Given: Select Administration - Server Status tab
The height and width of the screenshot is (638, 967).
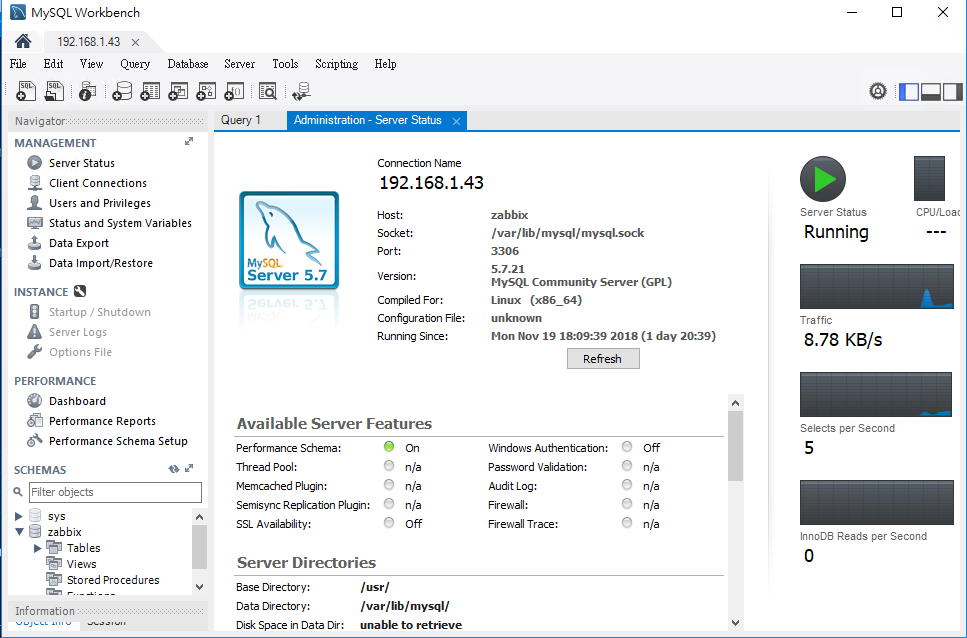Looking at the screenshot, I should coord(368,120).
